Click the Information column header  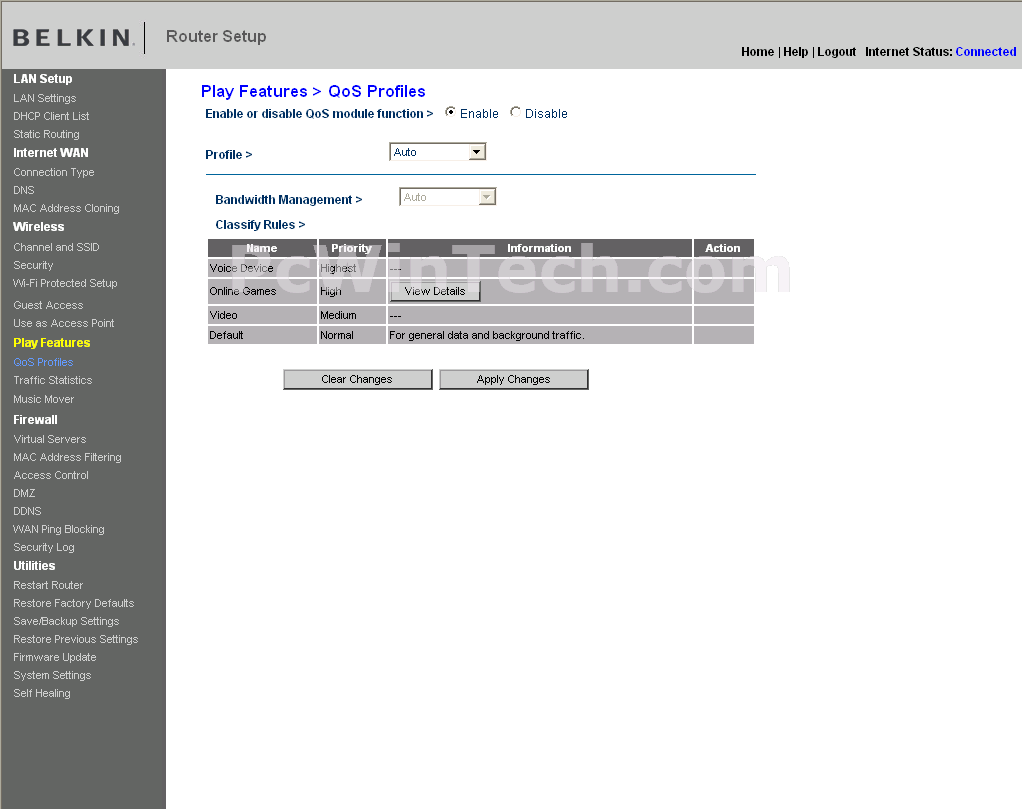(x=539, y=248)
